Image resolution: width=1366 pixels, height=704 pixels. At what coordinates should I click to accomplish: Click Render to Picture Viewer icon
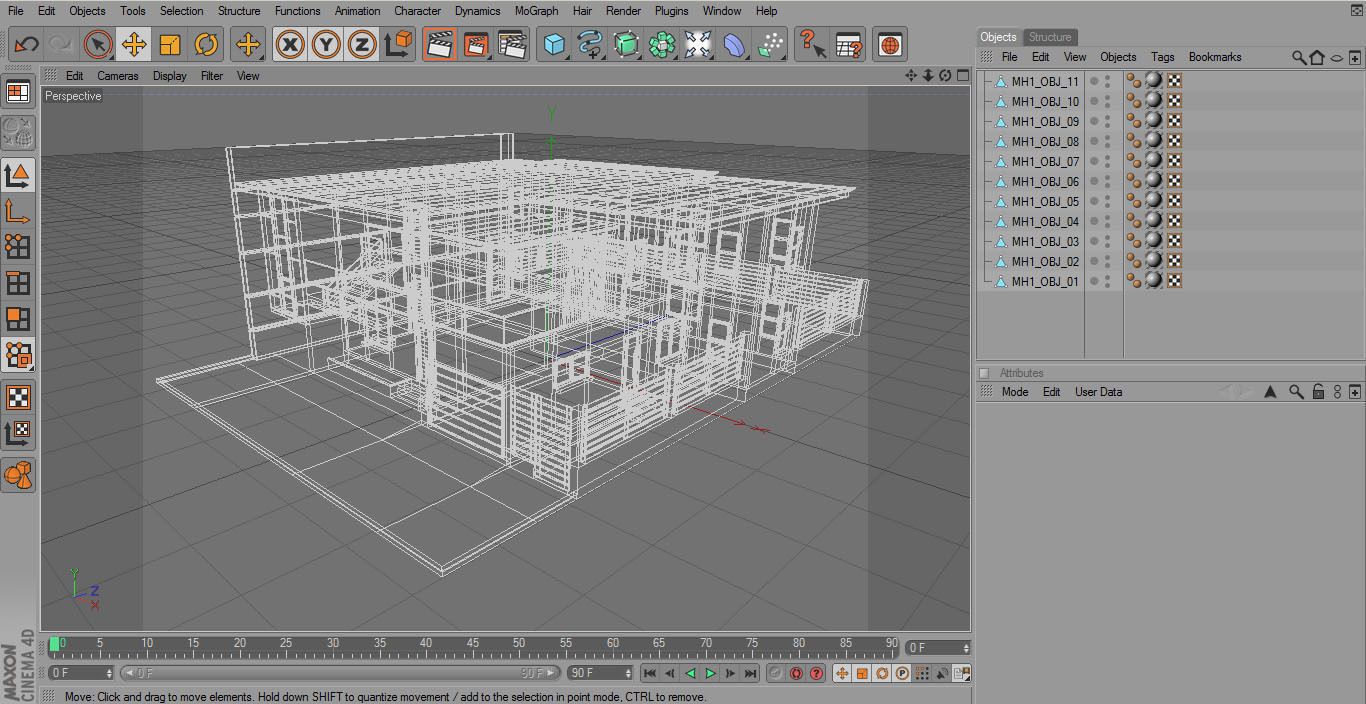point(476,44)
